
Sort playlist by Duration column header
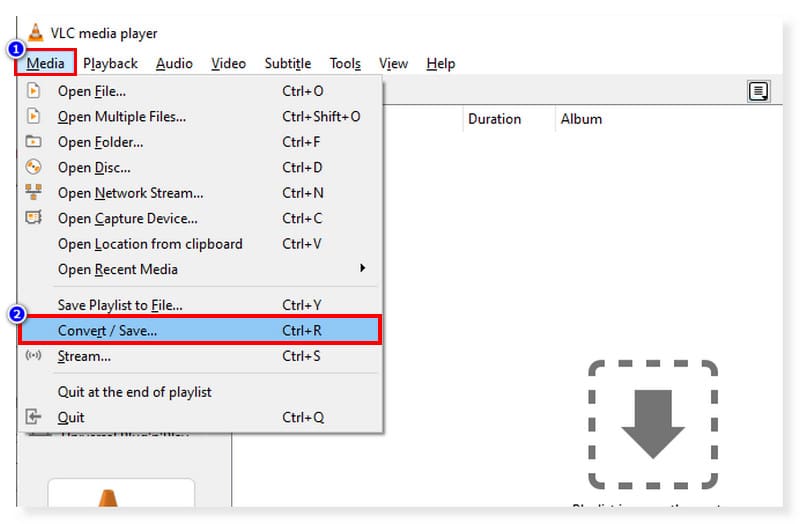[494, 118]
